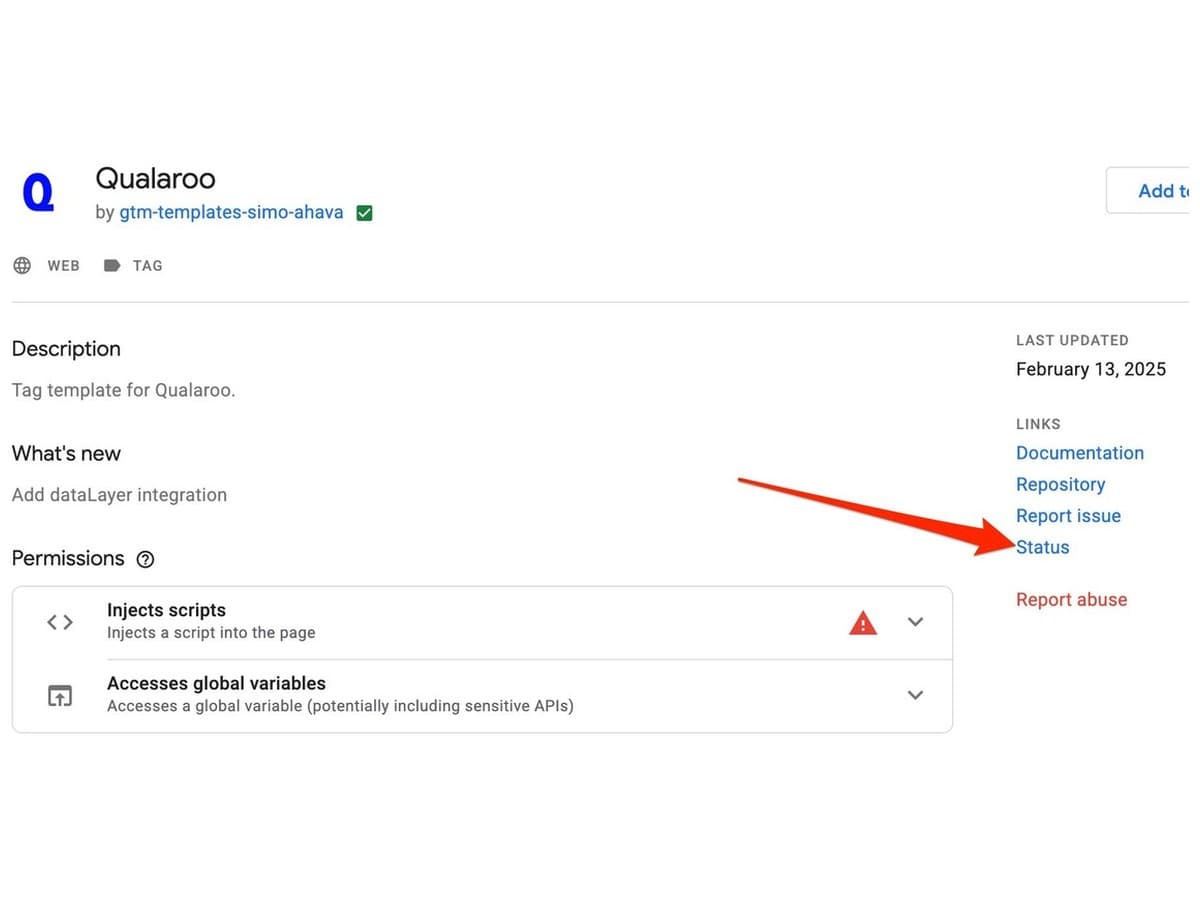This screenshot has height=900, width=1200.
Task: Click the Injects scripts code brackets icon
Action: (60, 622)
